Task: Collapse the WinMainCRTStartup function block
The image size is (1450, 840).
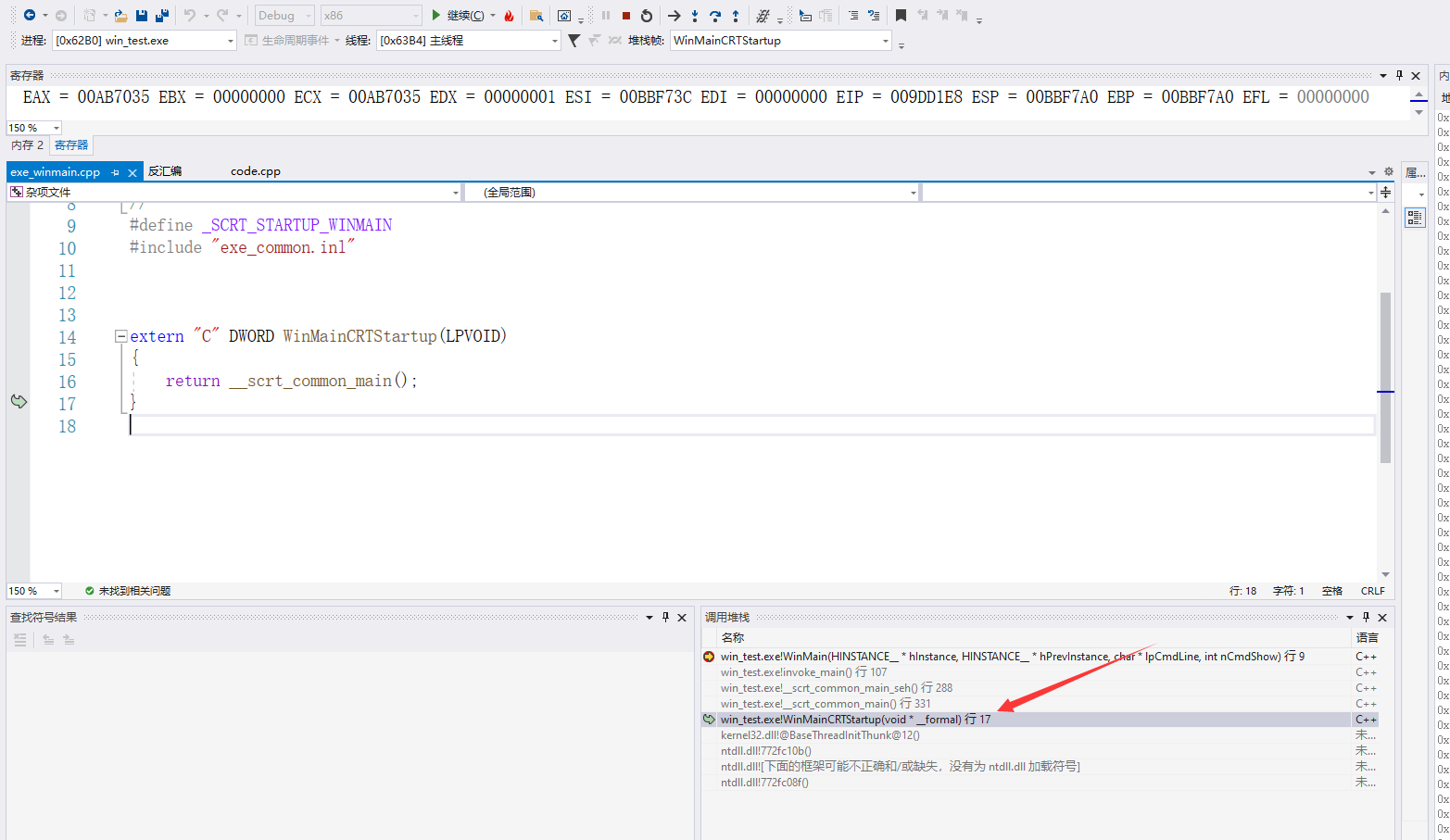Action: pos(120,336)
